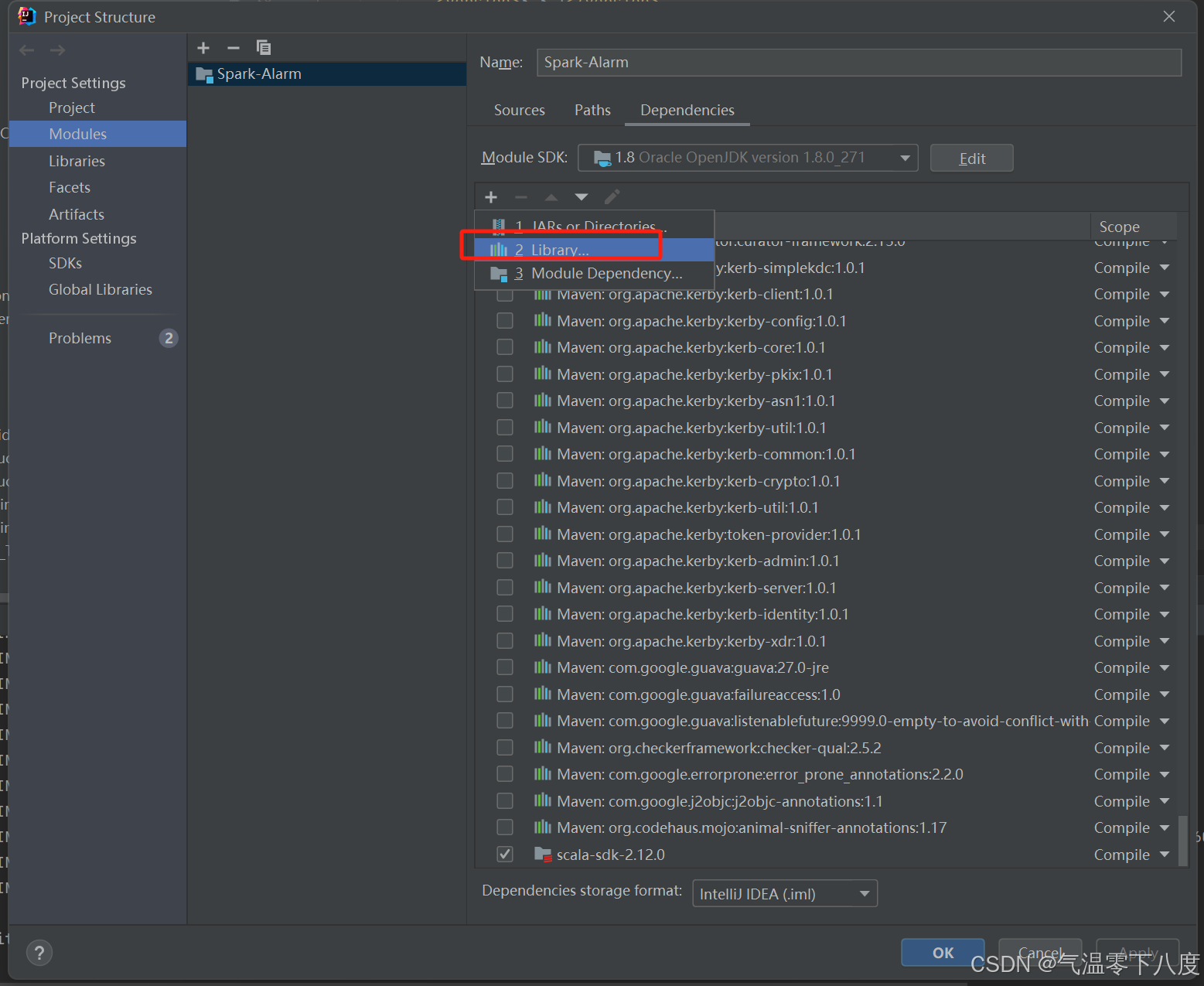The image size is (1204, 986).
Task: Move dependency up with the up-arrow icon
Action: (x=551, y=197)
